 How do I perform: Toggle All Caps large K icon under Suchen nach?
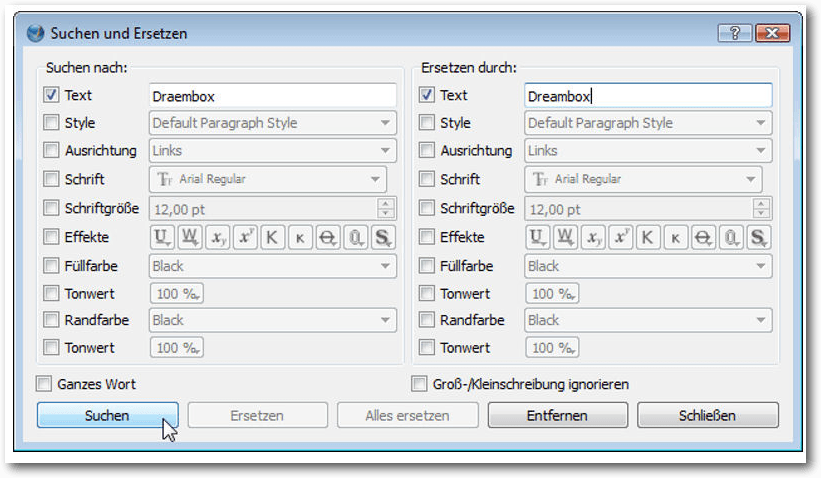[x=272, y=238]
